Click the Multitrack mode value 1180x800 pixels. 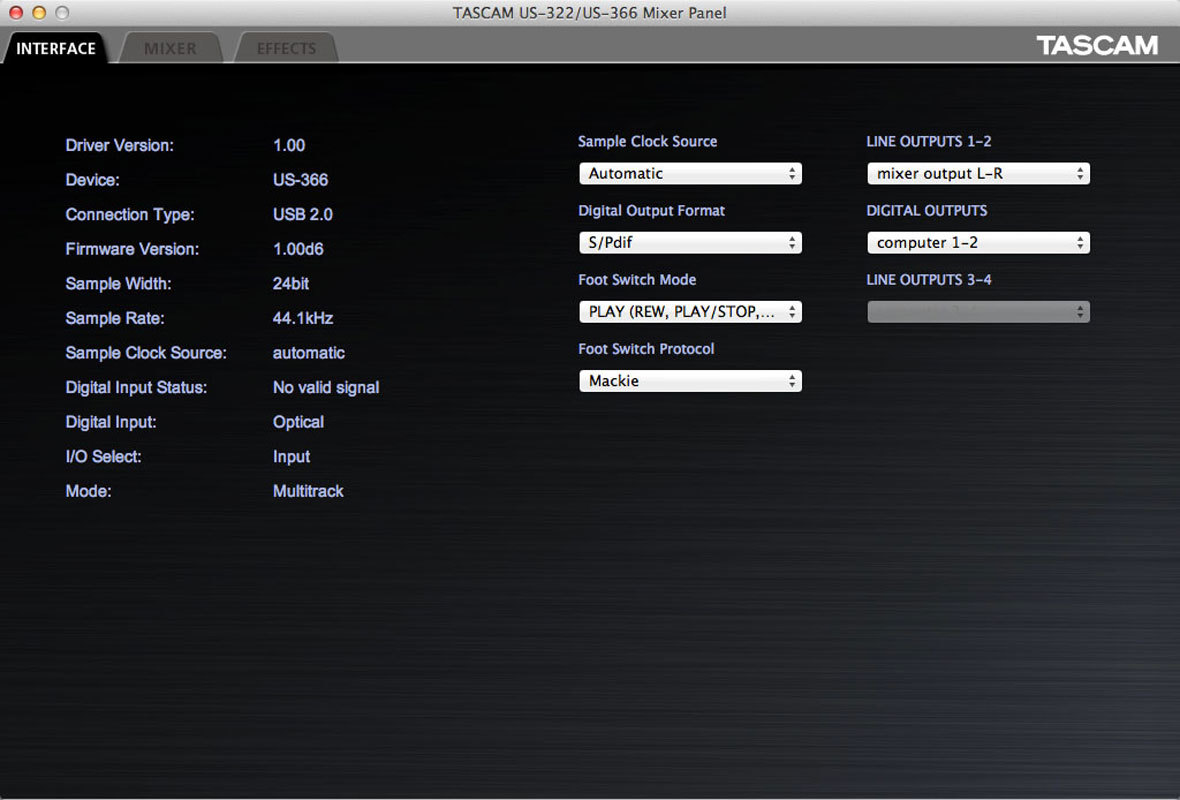[308, 492]
